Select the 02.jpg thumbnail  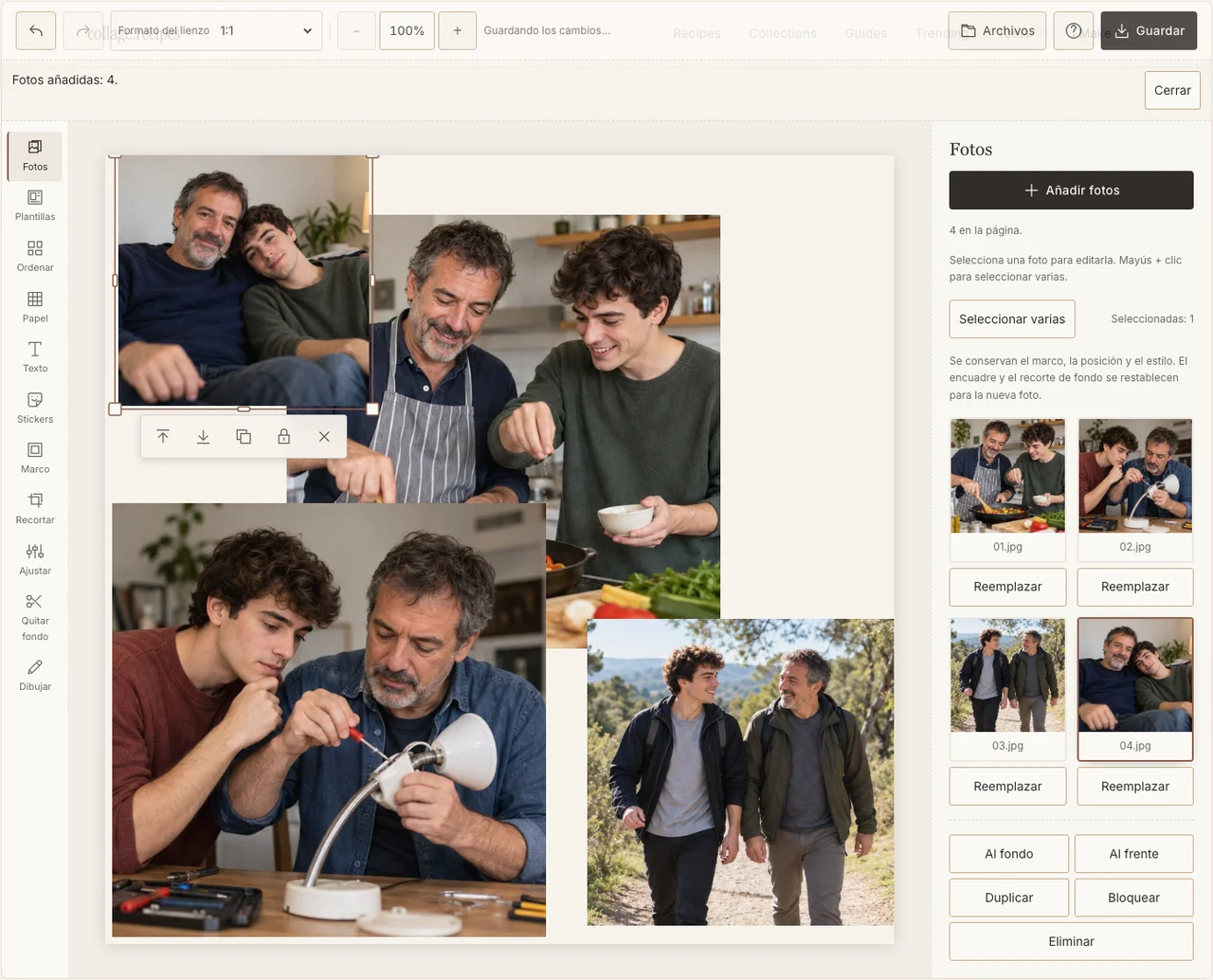pyautogui.click(x=1135, y=489)
